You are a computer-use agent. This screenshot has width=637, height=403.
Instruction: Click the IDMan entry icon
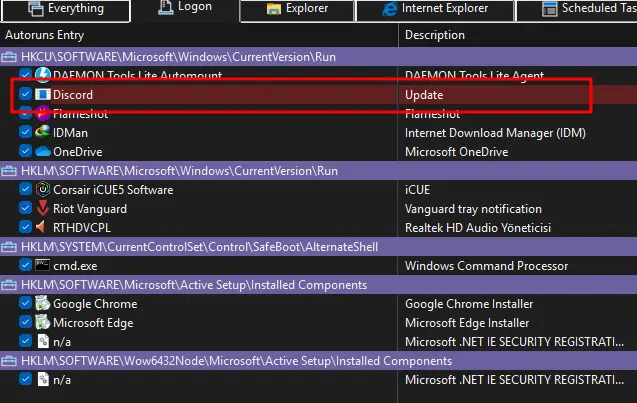(43, 132)
